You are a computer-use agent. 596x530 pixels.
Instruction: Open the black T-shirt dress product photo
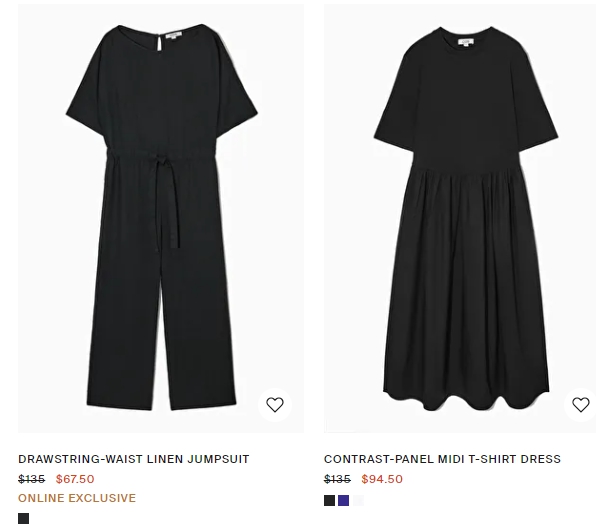pyautogui.click(x=460, y=218)
